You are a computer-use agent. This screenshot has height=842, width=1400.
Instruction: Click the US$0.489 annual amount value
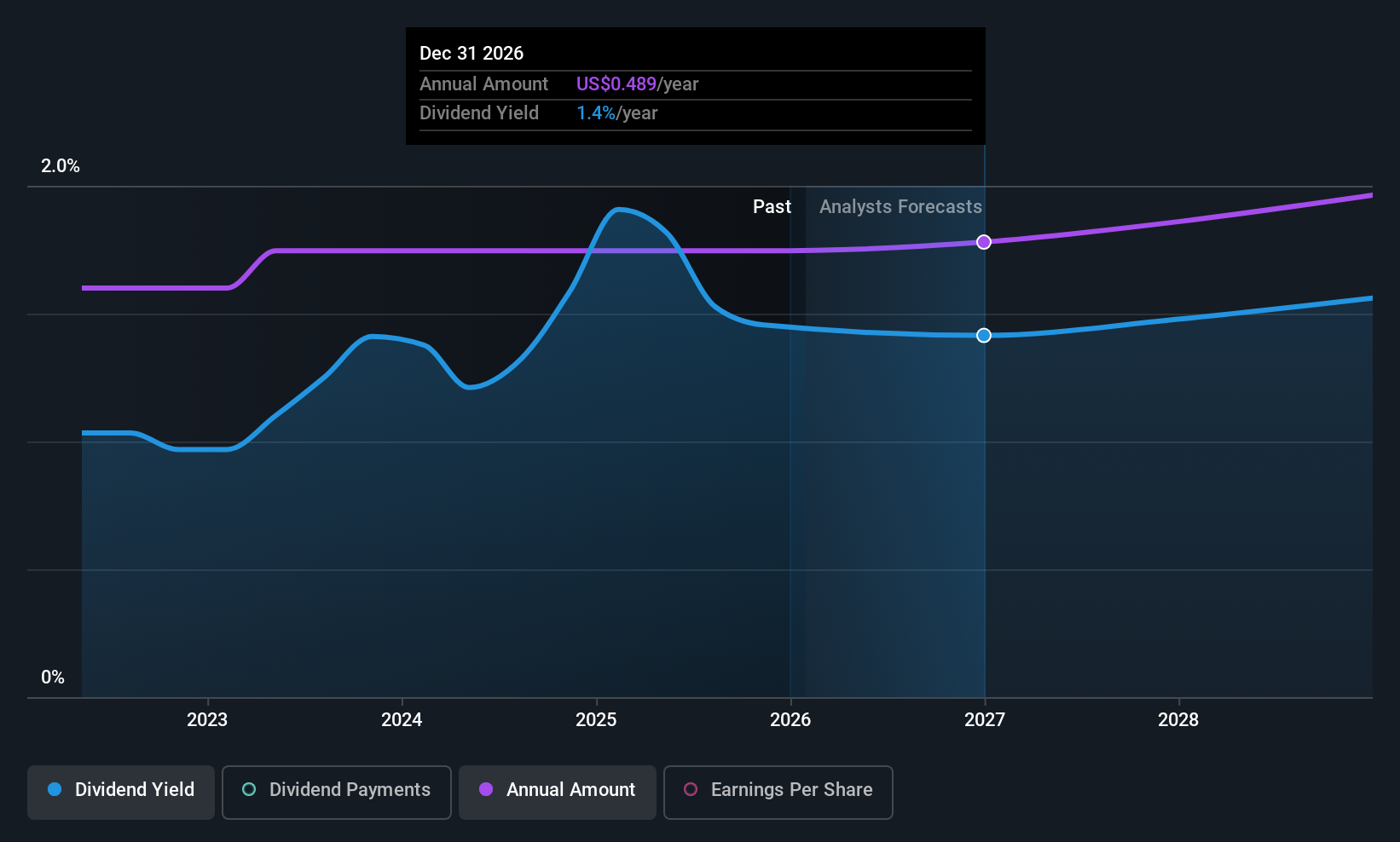[x=616, y=84]
